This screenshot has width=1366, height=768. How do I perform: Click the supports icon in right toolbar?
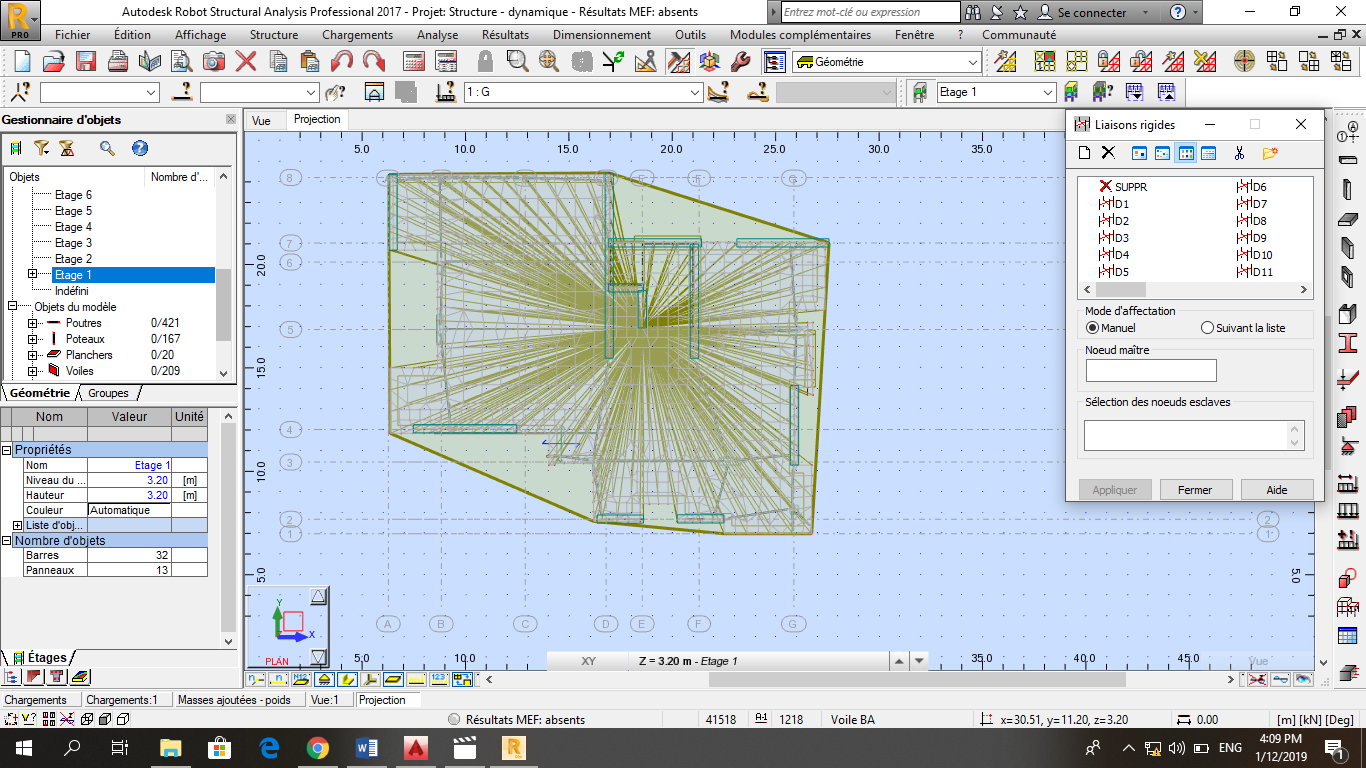(x=1348, y=447)
